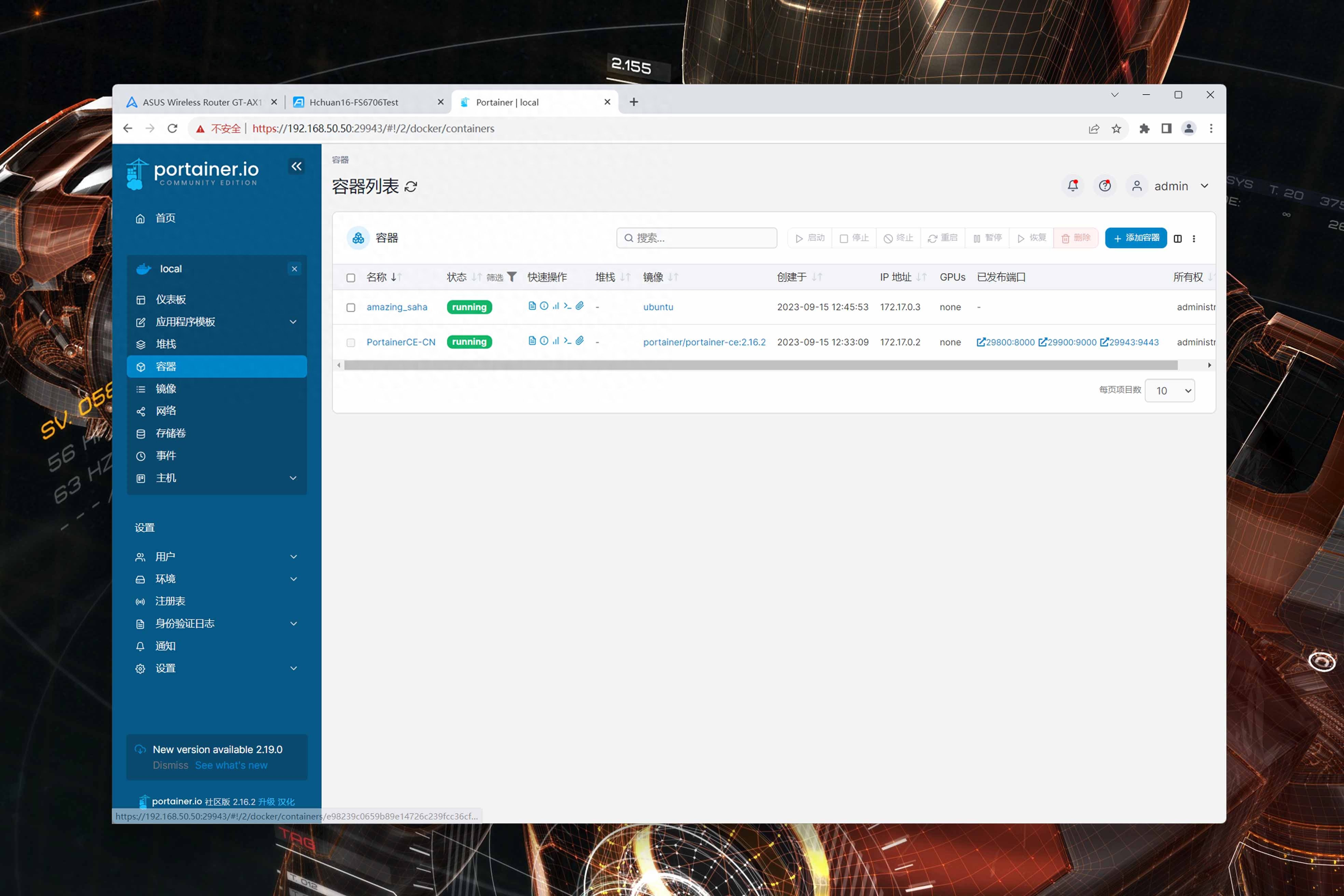Open 堆栈 in sidebar
Screen dimensions: 1344x896
pos(216,344)
